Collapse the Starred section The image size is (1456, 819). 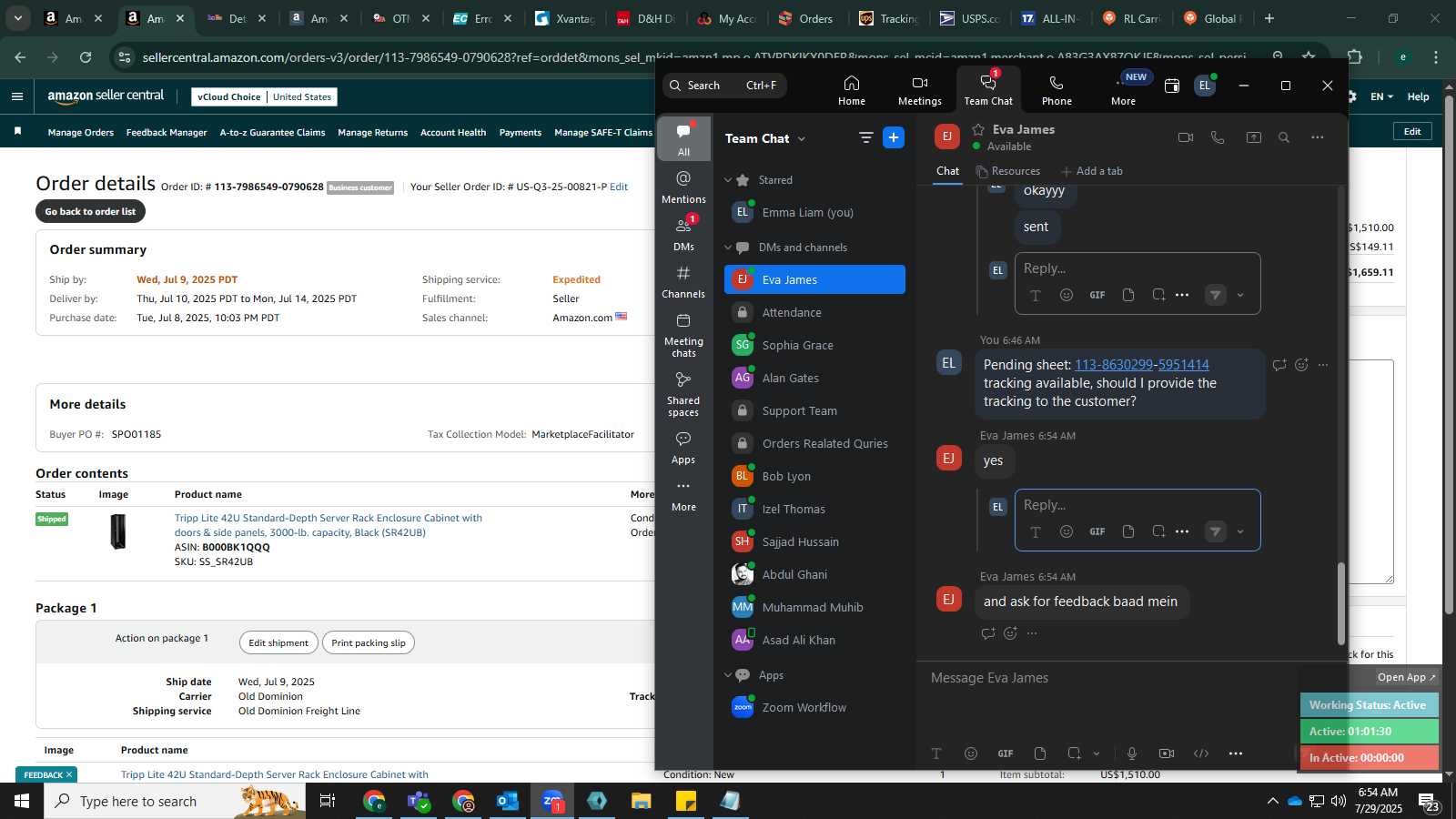coord(728,180)
